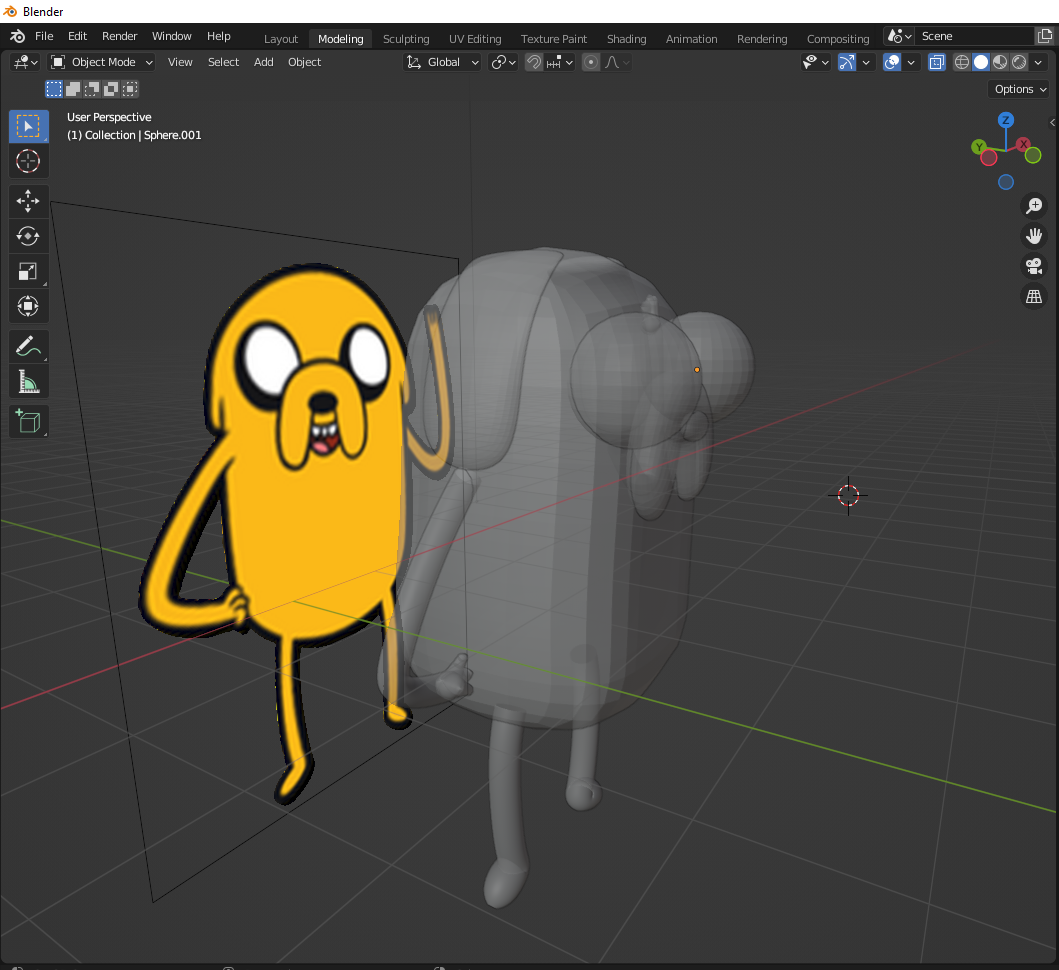Open the proportional falloff dropdown

coord(617,62)
